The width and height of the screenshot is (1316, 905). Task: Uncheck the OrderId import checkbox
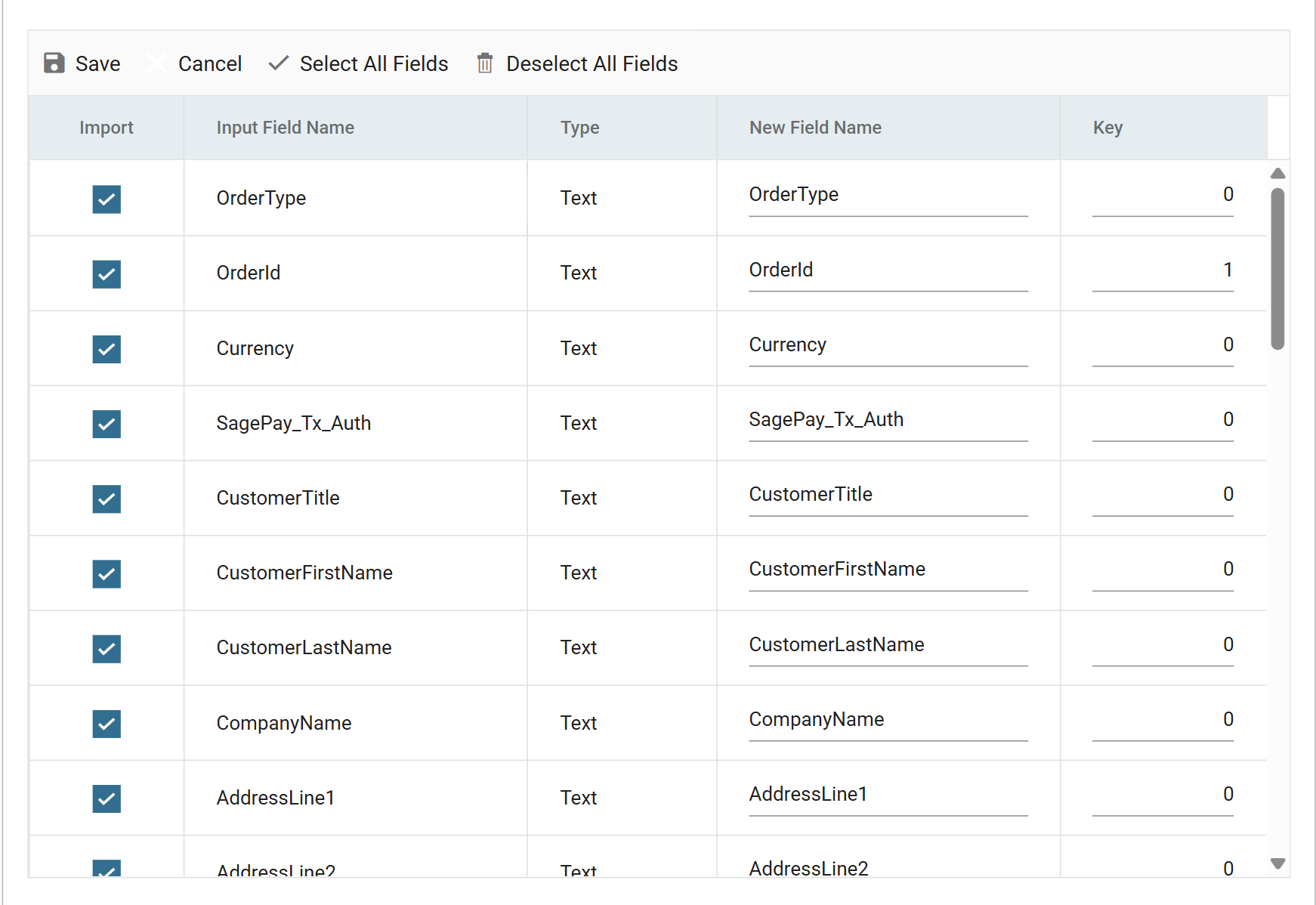(107, 274)
